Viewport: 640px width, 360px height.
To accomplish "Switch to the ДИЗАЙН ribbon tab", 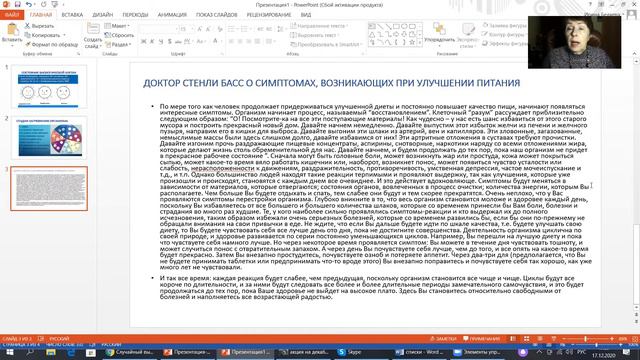I will coord(102,15).
